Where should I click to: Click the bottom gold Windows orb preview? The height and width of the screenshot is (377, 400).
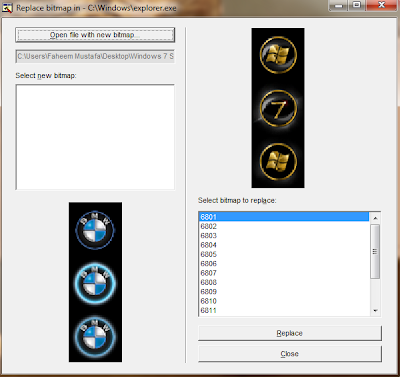[x=278, y=162]
